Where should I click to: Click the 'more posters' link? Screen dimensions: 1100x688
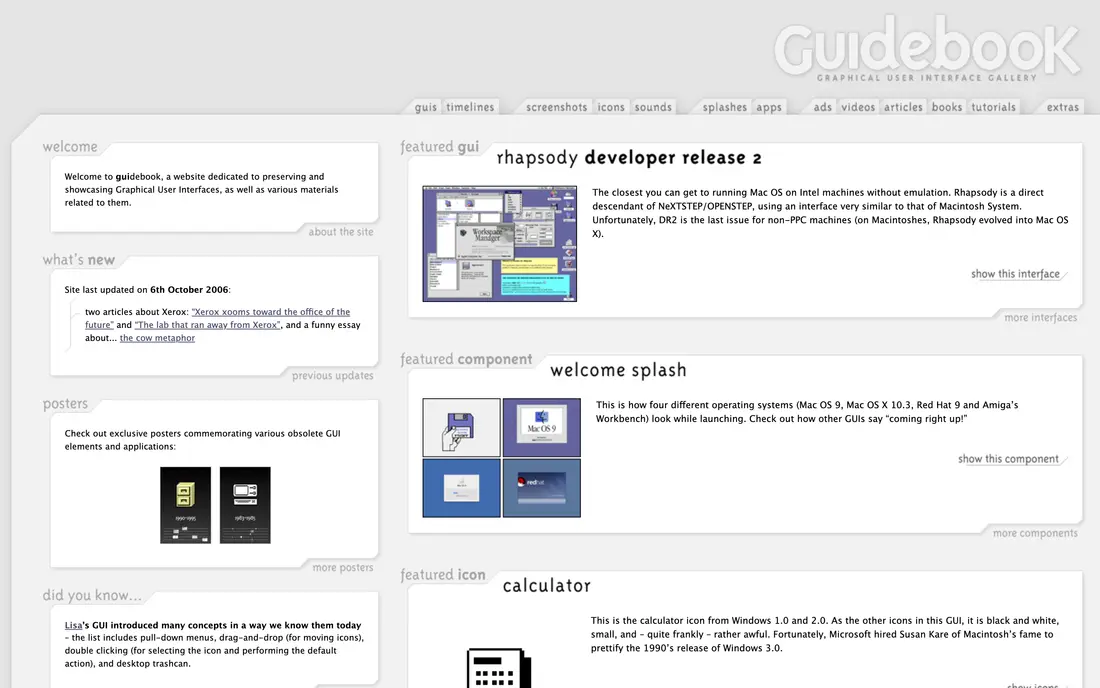coord(342,567)
